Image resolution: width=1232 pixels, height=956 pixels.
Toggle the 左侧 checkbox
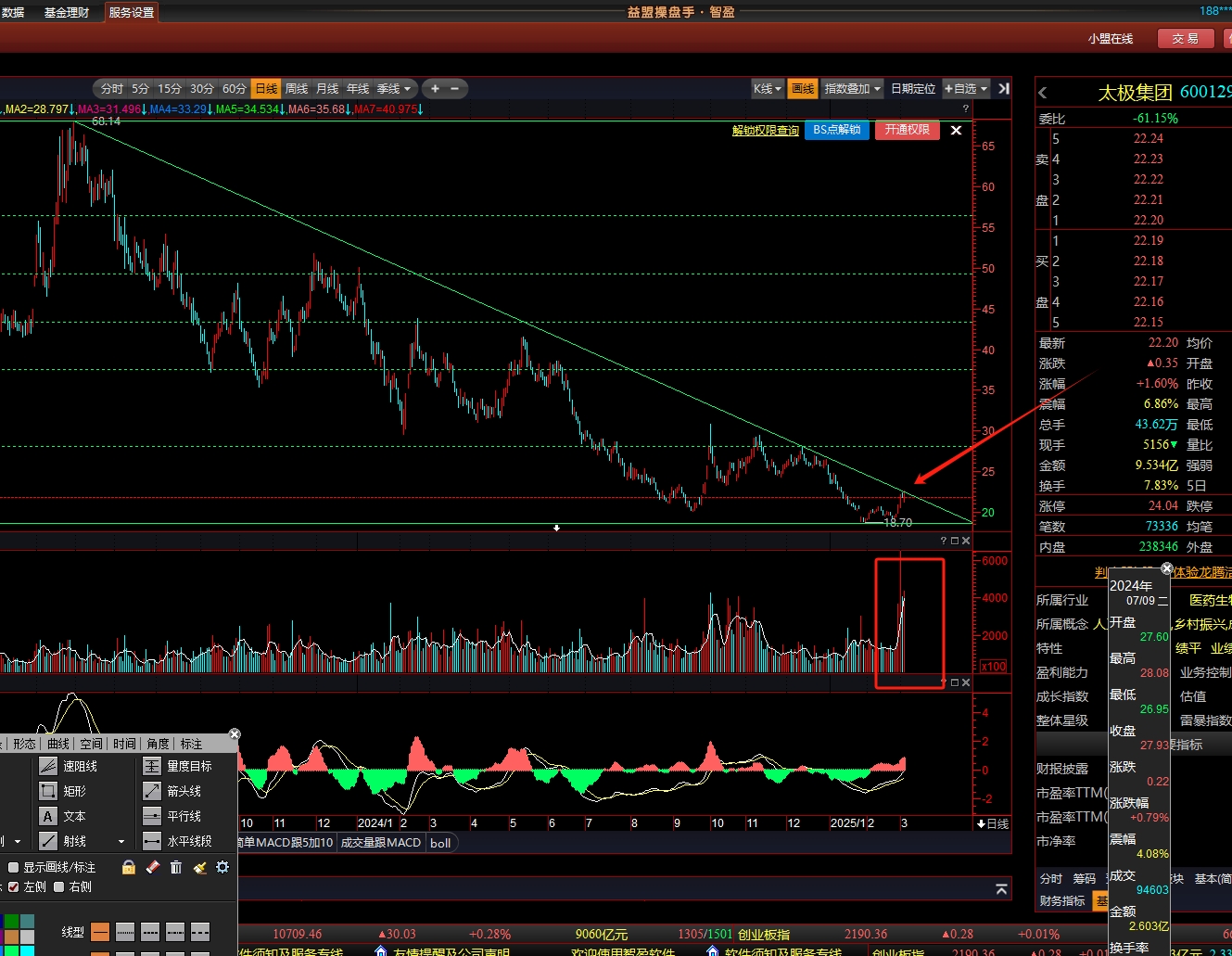[x=13, y=887]
